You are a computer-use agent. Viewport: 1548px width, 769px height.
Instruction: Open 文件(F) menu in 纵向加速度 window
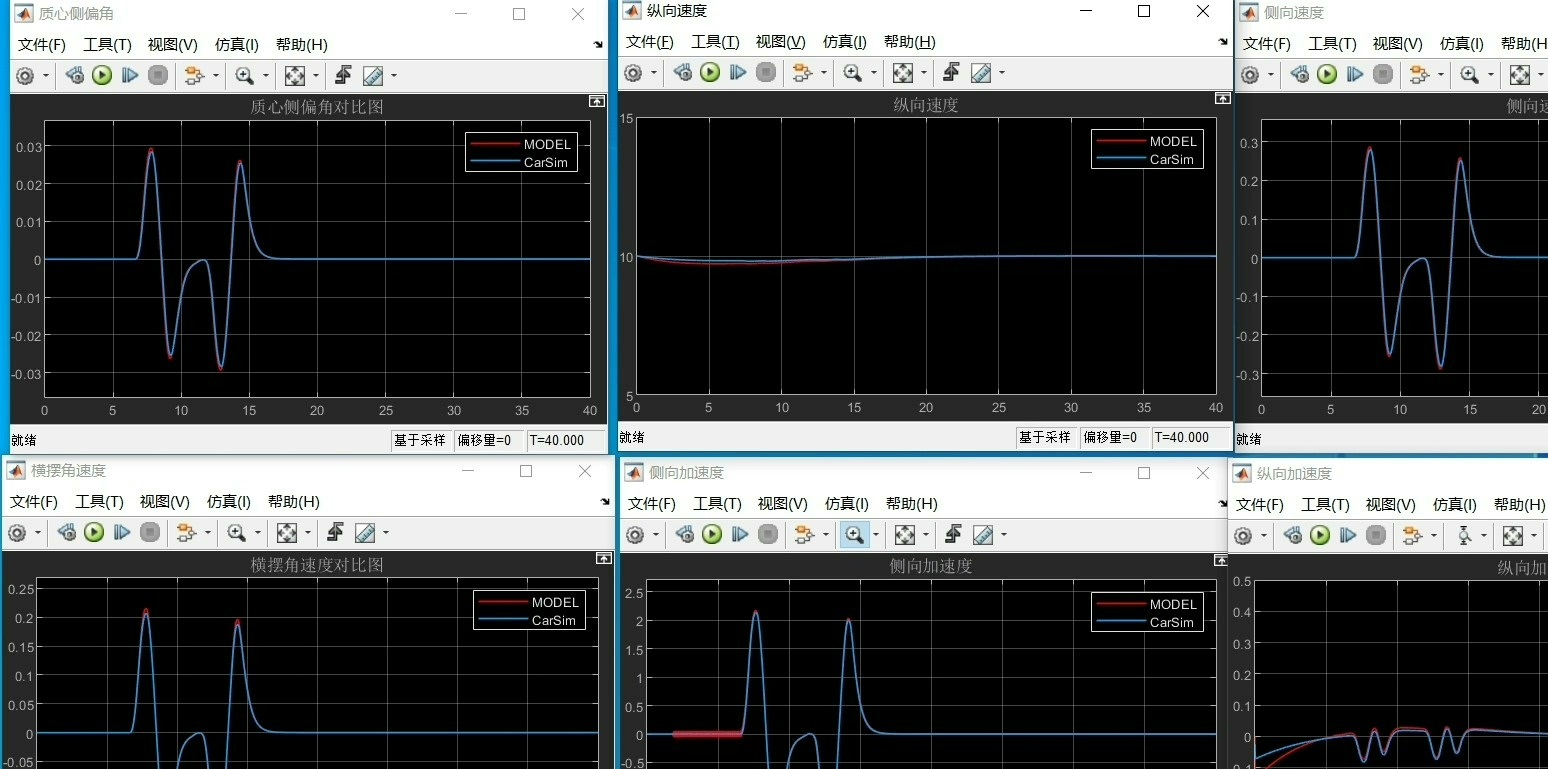coord(1260,505)
